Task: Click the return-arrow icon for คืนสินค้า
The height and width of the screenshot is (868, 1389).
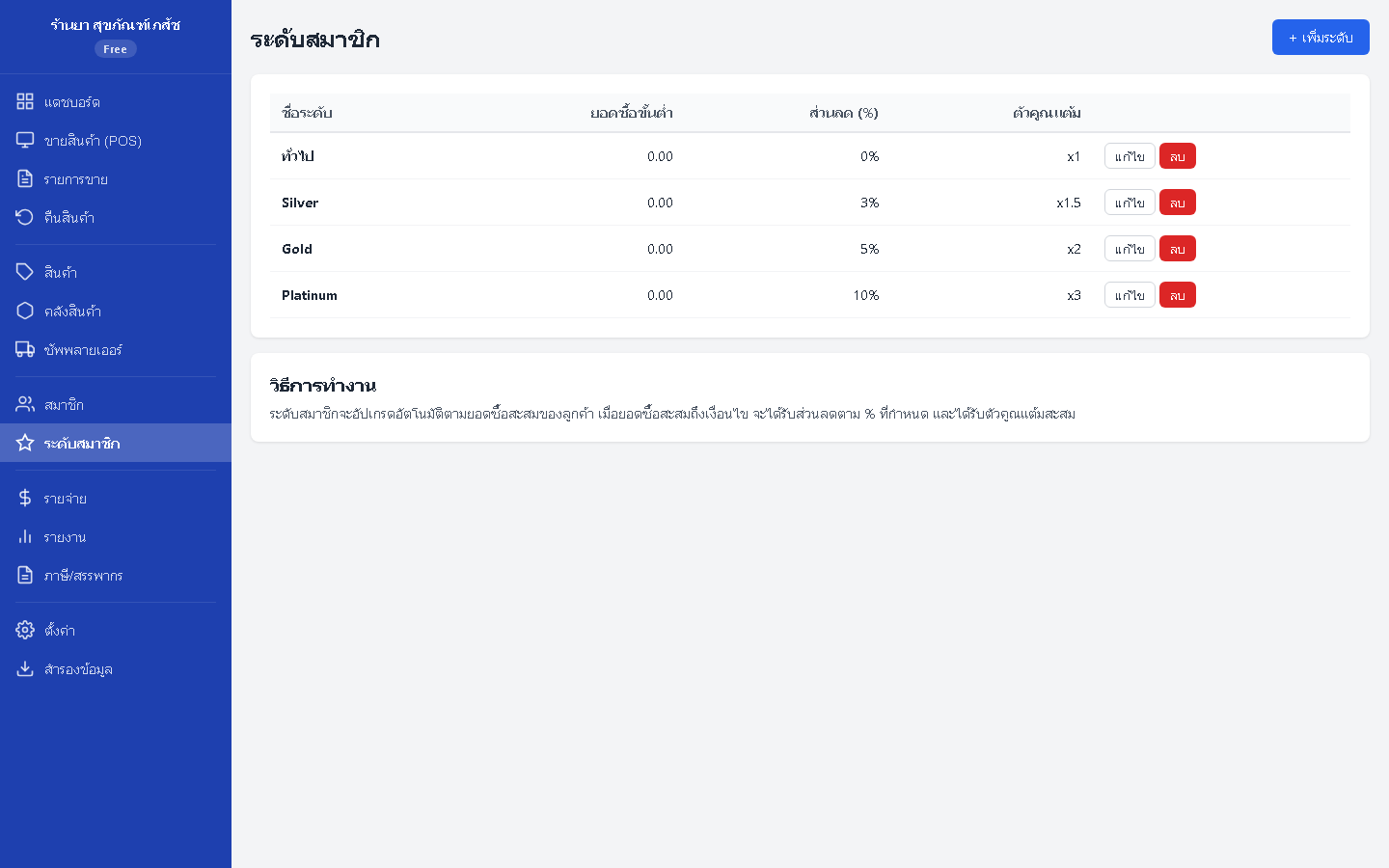Action: 25,218
